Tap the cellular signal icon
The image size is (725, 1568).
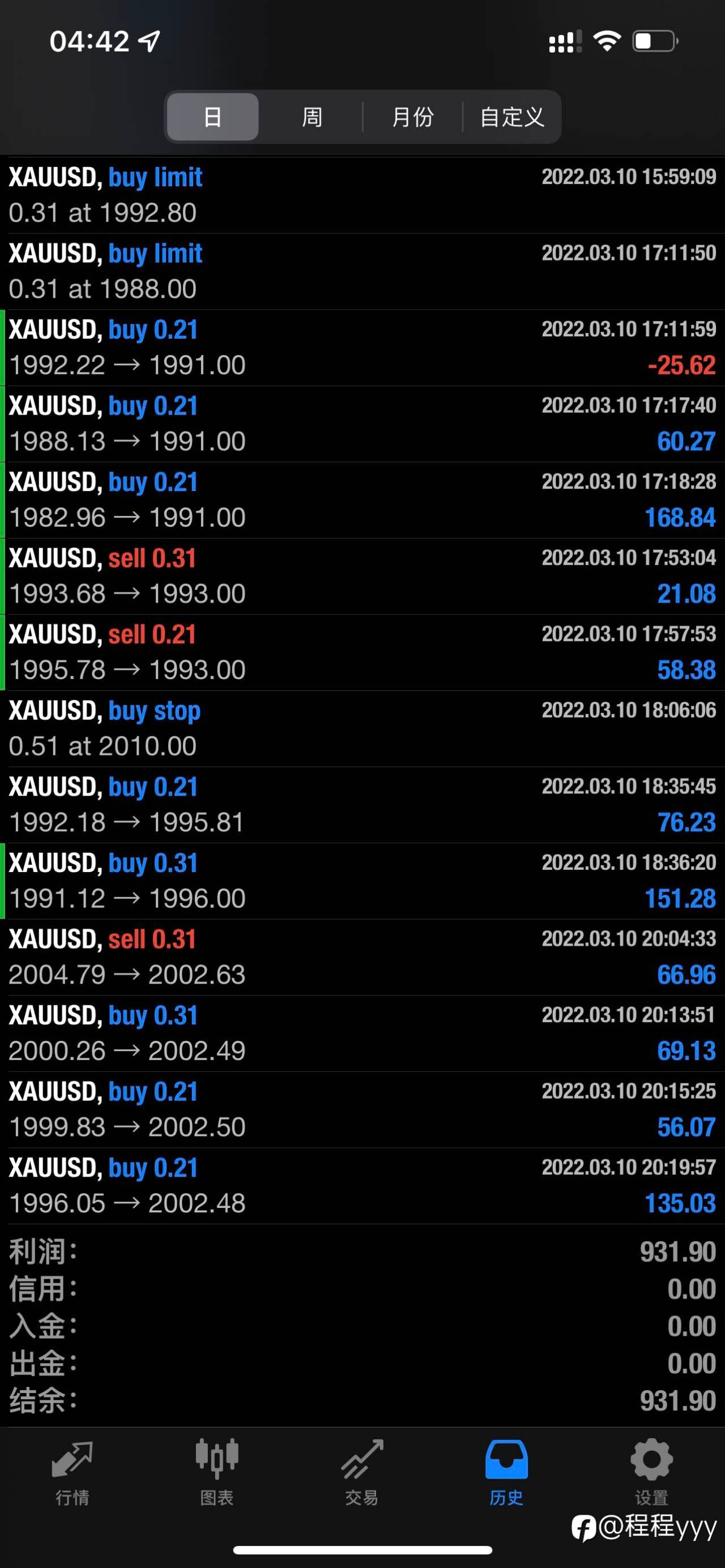[x=565, y=42]
